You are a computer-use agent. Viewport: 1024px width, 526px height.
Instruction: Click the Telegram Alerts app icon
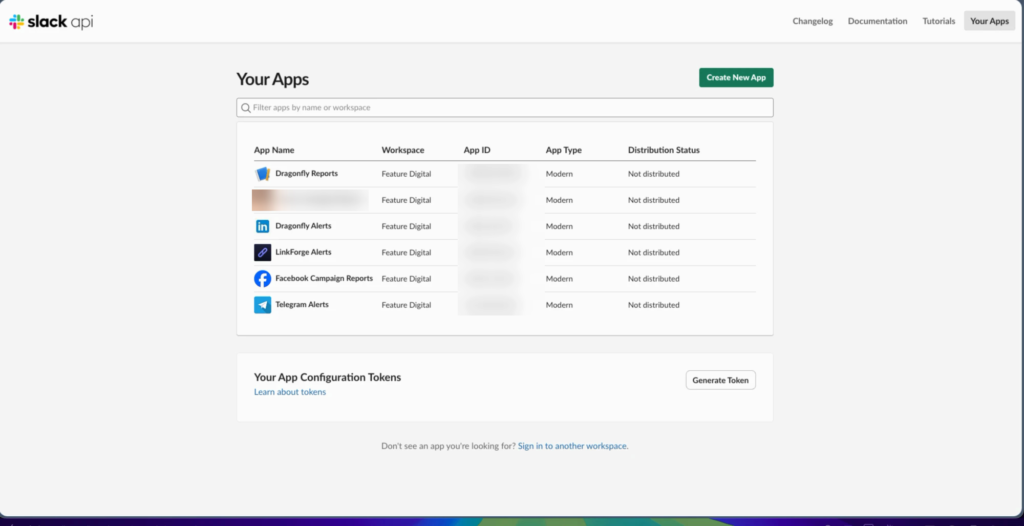click(x=263, y=304)
